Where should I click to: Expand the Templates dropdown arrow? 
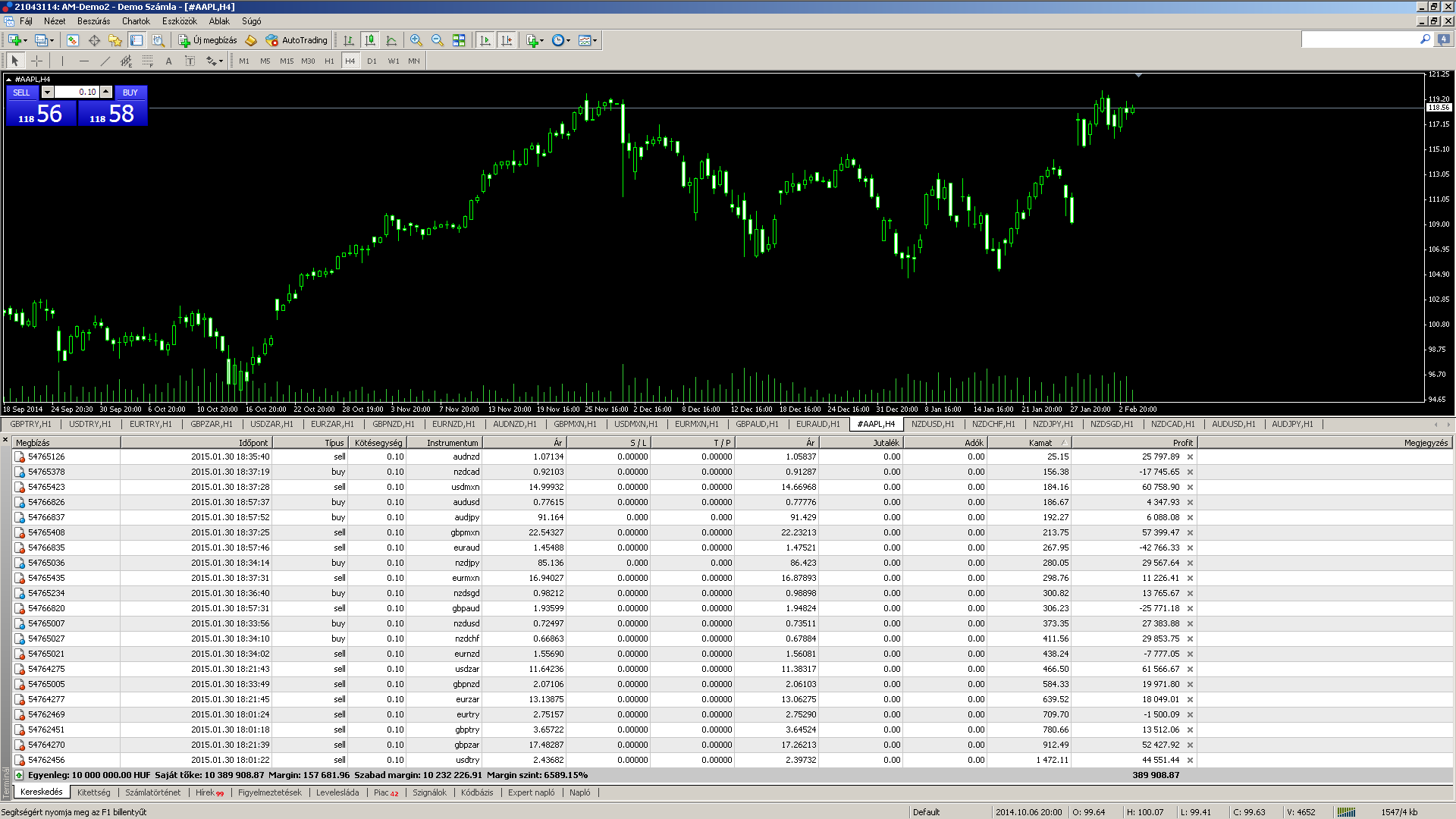click(x=595, y=40)
